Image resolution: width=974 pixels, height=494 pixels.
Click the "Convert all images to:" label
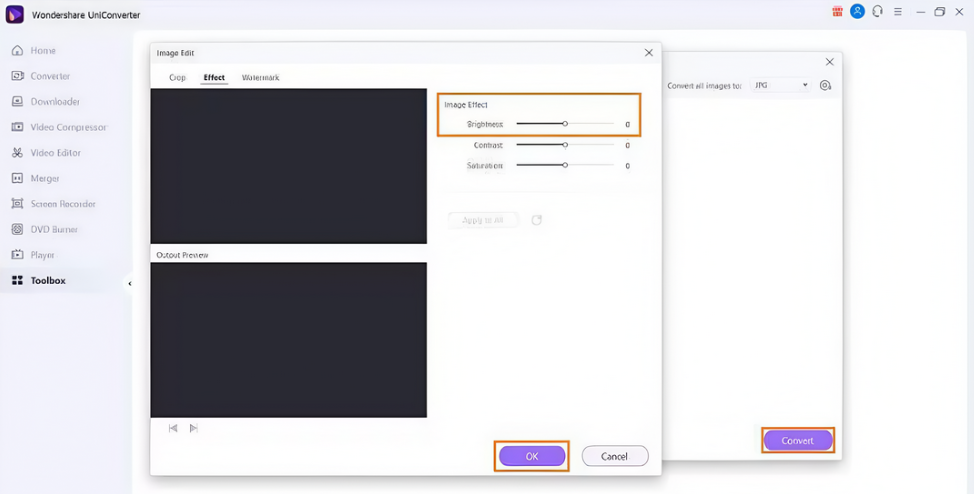tap(704, 86)
